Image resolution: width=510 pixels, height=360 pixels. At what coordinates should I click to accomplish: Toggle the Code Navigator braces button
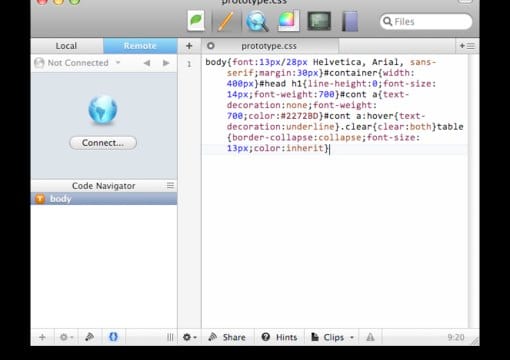coord(113,337)
